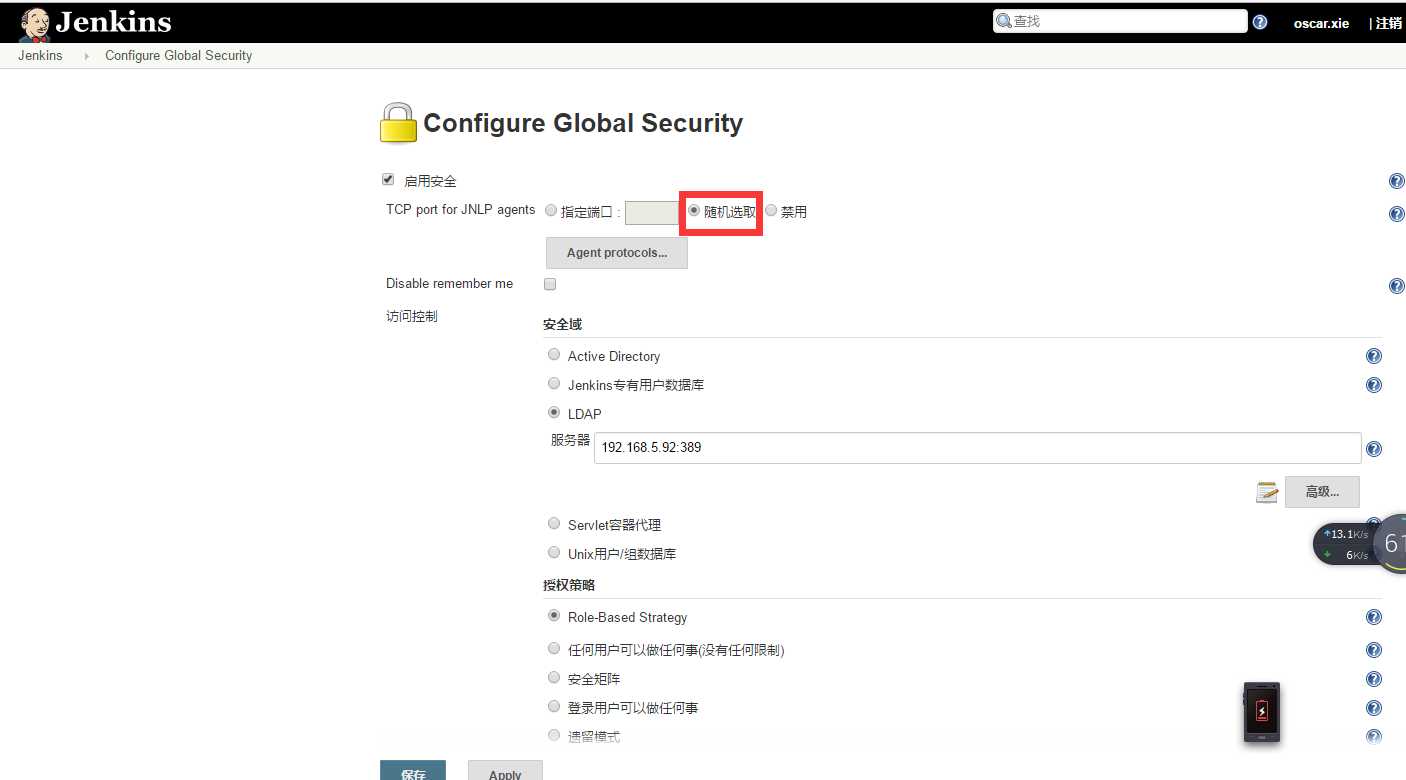The height and width of the screenshot is (780, 1406).
Task: Select 任何用户可以做任何事 radio button
Action: coord(554,648)
